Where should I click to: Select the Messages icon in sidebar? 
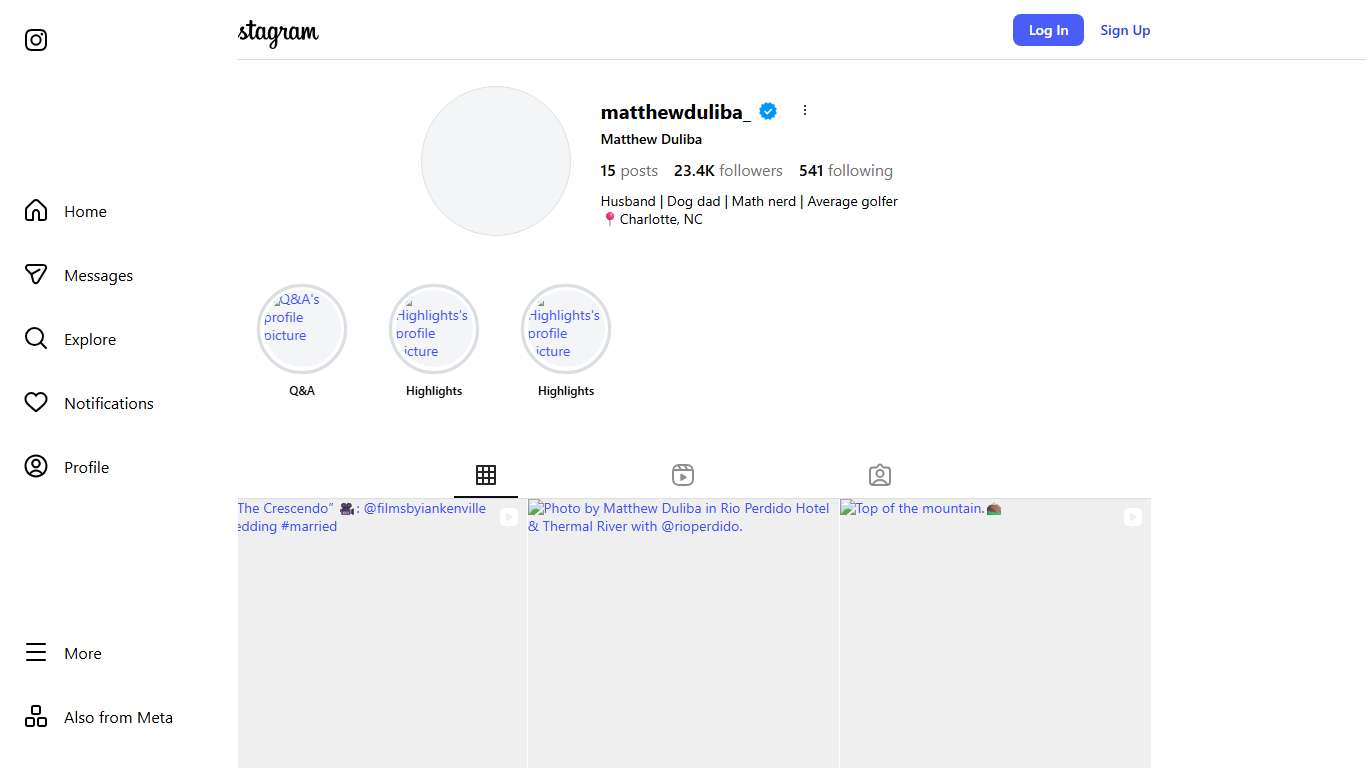35,275
